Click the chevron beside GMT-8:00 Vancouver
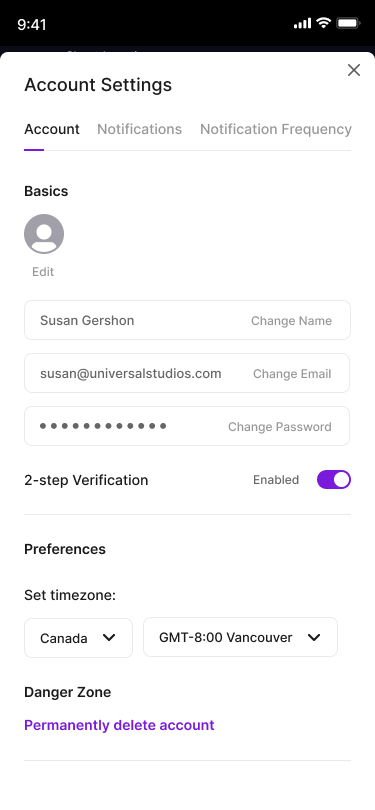Image resolution: width=375 pixels, height=810 pixels. [314, 637]
